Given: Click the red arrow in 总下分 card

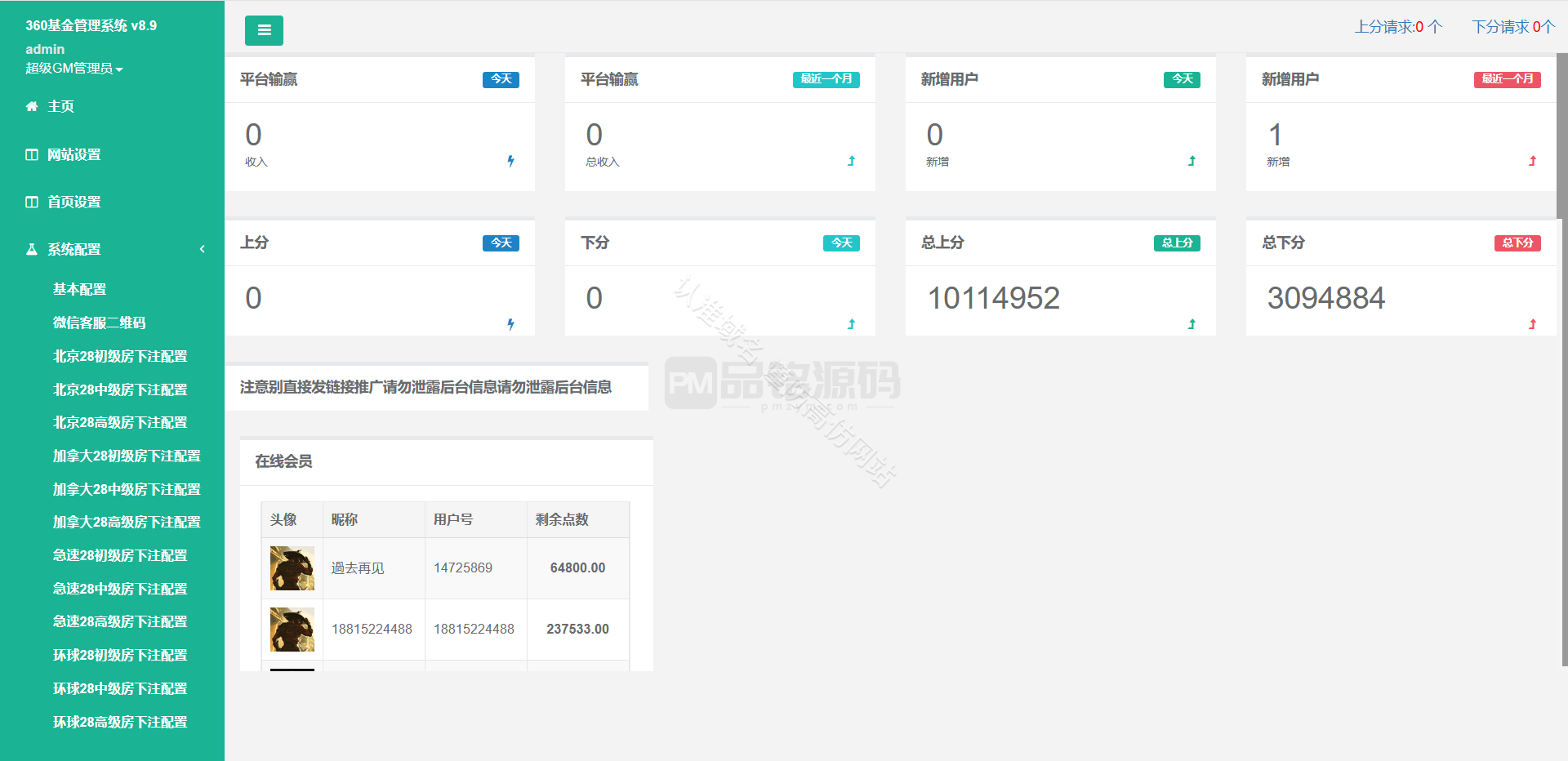Looking at the screenshot, I should [x=1533, y=324].
